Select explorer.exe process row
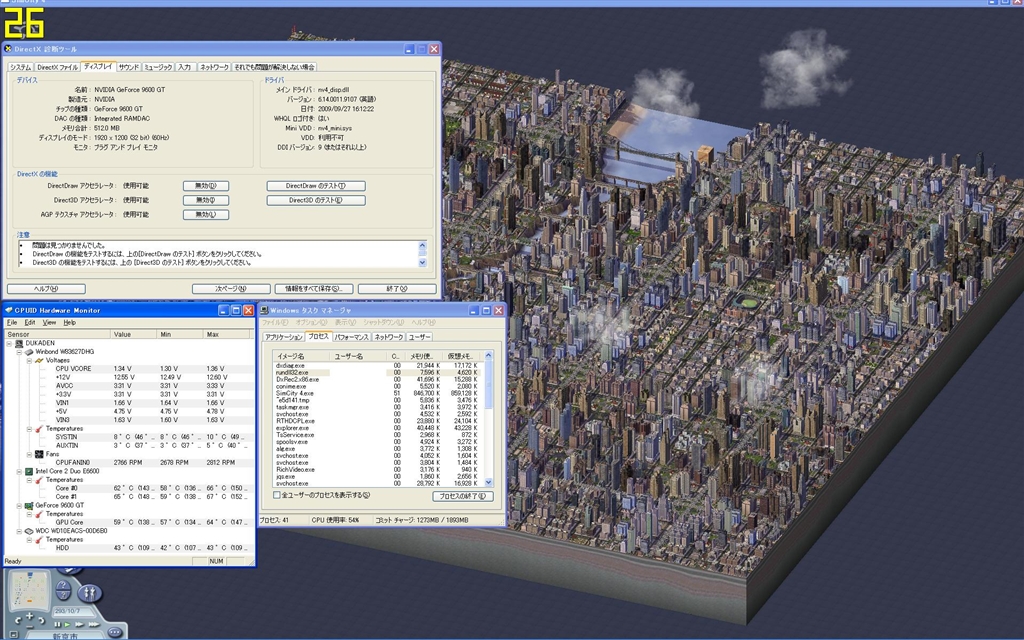This screenshot has width=1024, height=640. point(377,428)
